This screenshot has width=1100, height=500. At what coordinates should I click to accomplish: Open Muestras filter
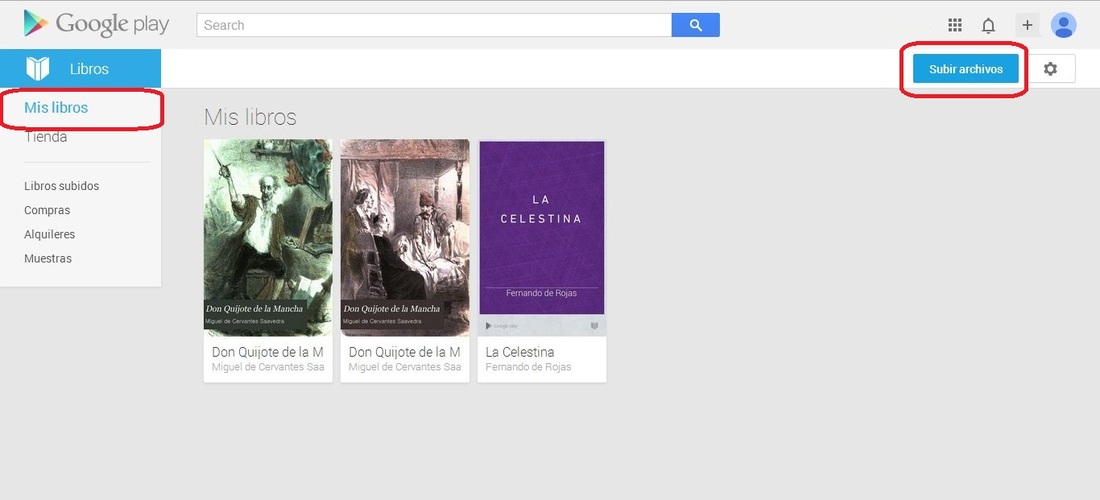48,258
